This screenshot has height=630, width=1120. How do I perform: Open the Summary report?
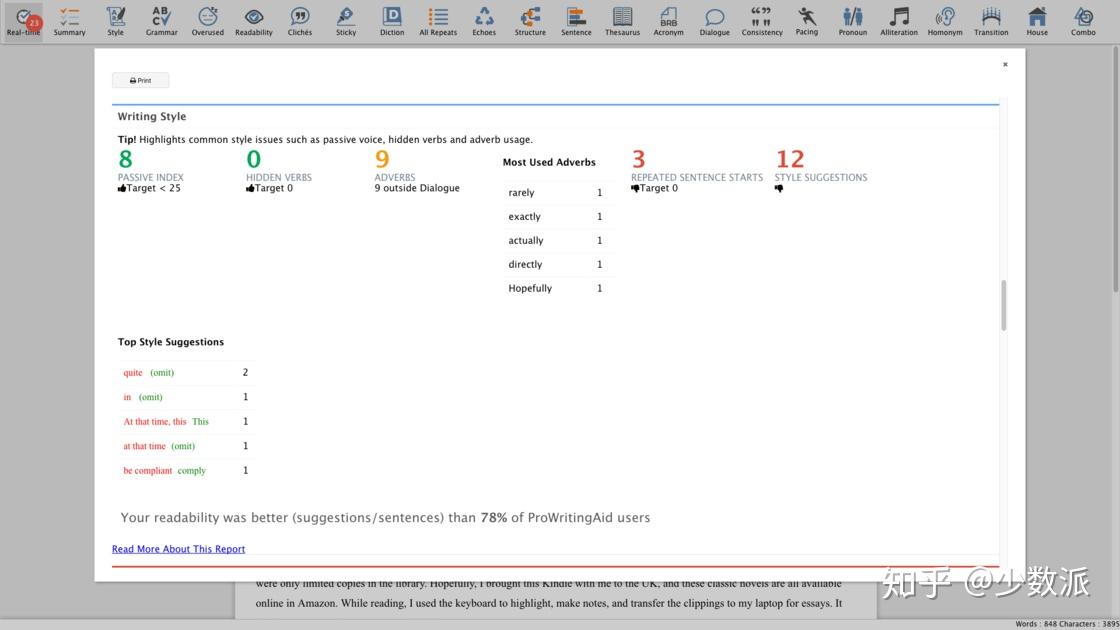pos(69,21)
